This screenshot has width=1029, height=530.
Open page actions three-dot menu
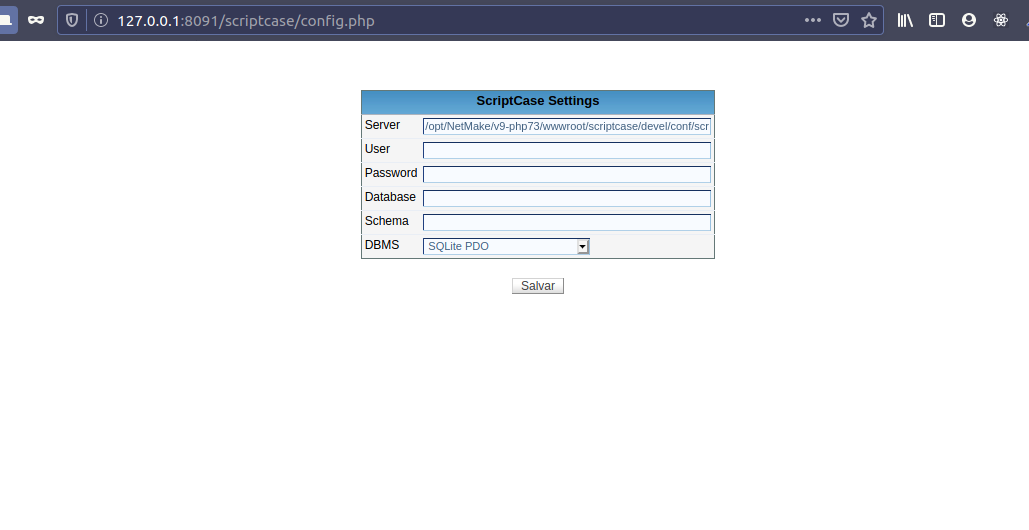click(812, 20)
